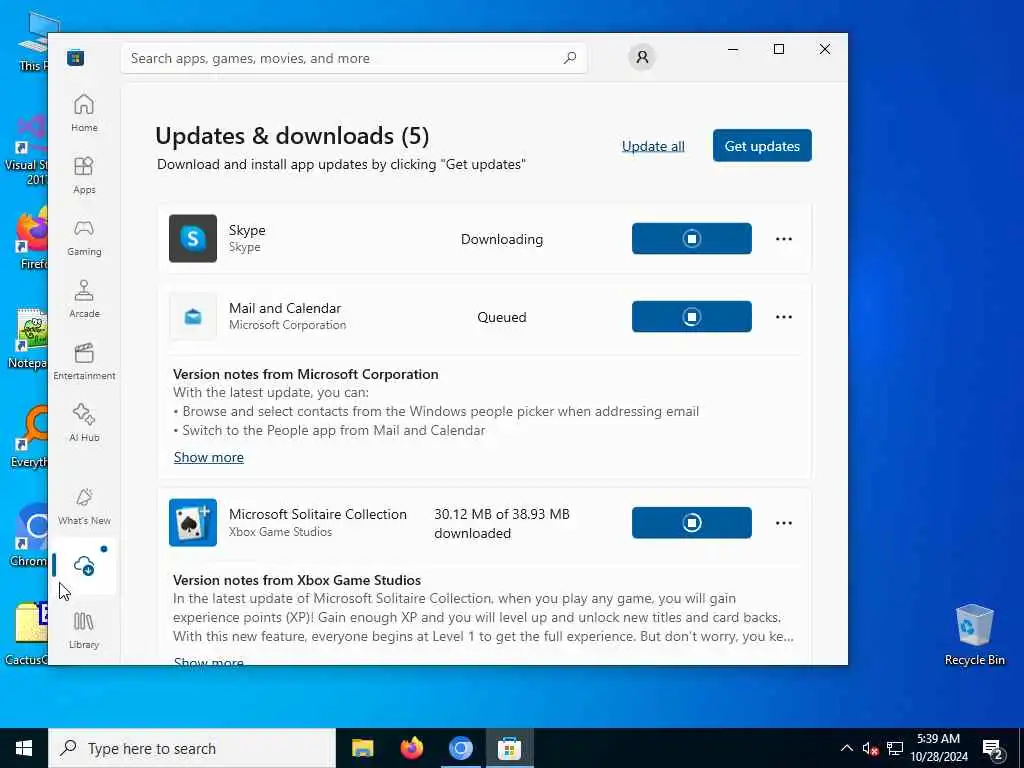This screenshot has width=1024, height=768.
Task: Stop the Solitaire Collection download
Action: point(692,522)
